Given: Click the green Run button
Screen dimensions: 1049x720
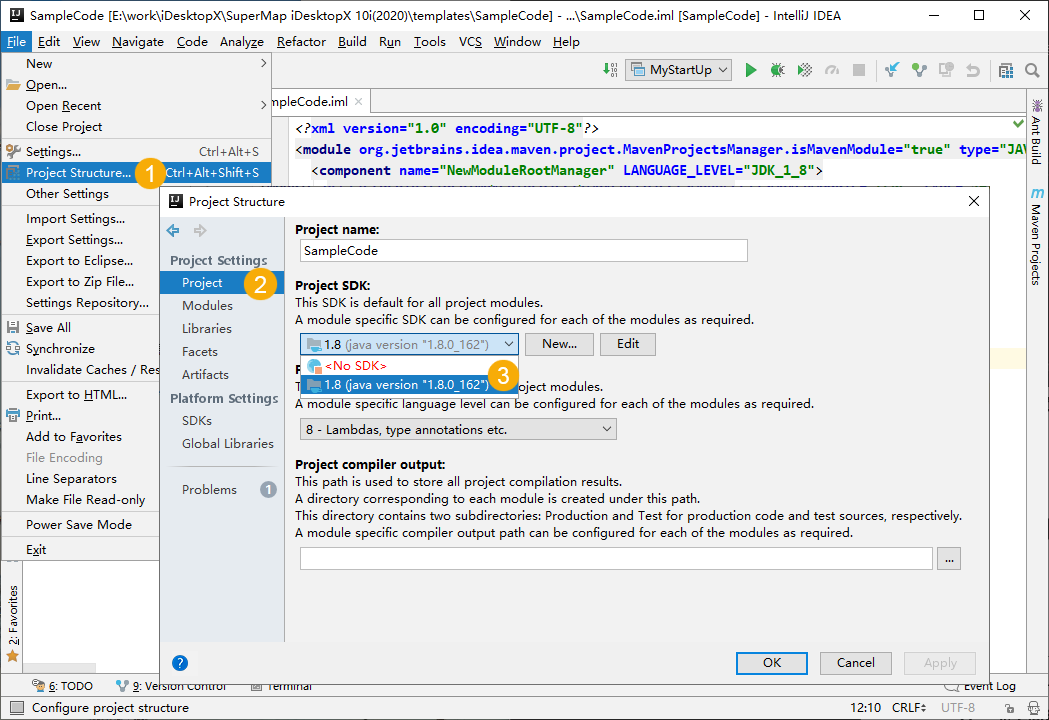Looking at the screenshot, I should [x=751, y=70].
